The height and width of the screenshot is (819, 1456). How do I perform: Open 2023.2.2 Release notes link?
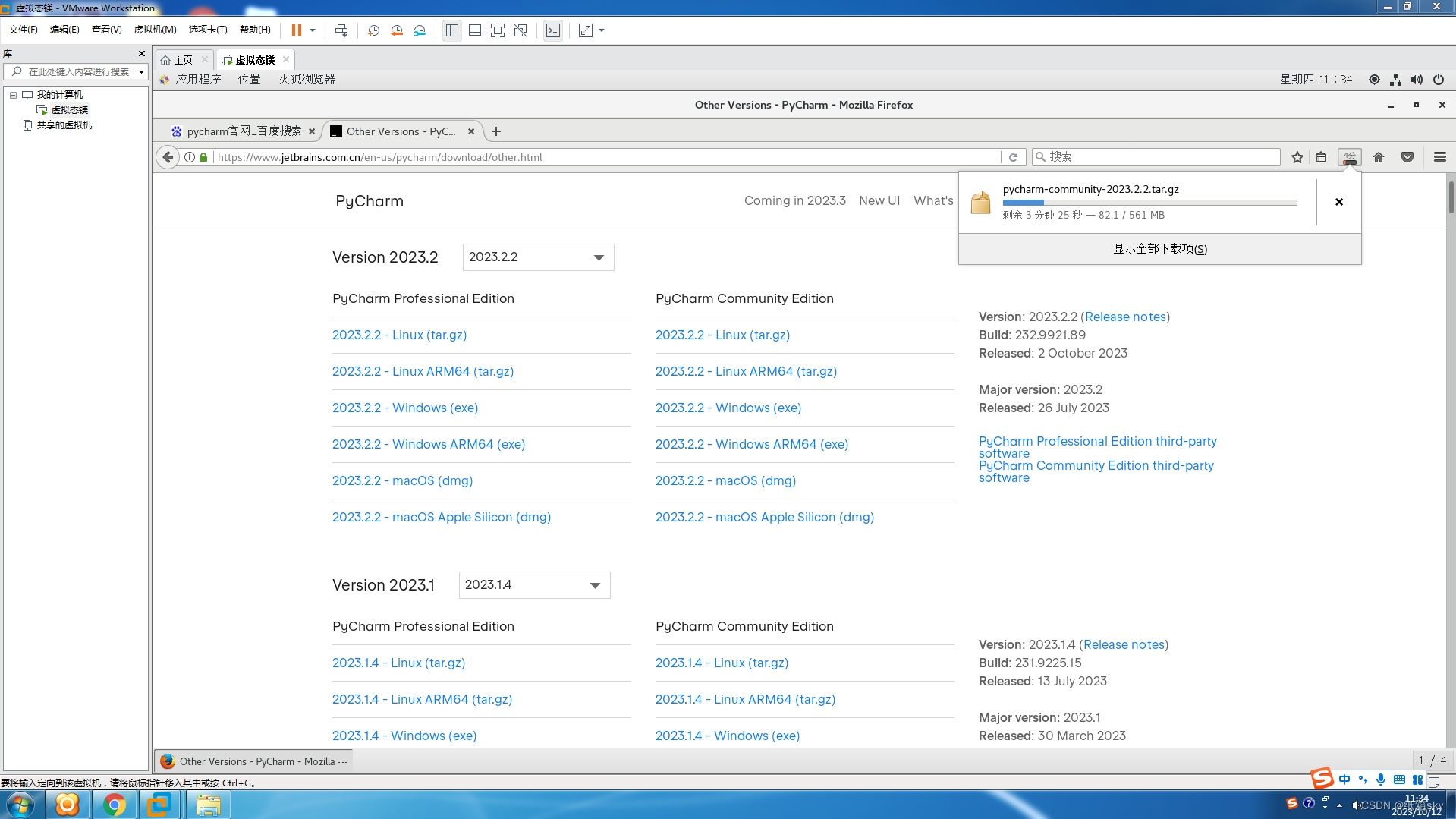[1124, 317]
